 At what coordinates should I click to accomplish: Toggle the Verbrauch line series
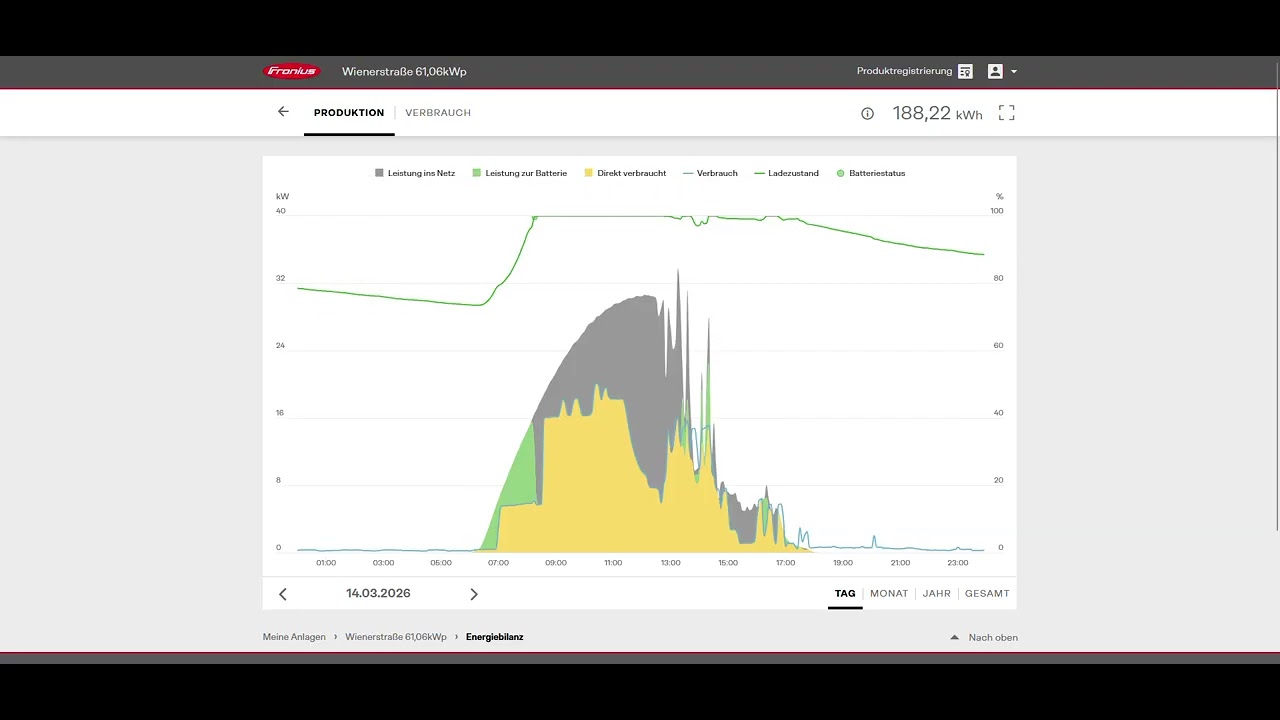710,173
